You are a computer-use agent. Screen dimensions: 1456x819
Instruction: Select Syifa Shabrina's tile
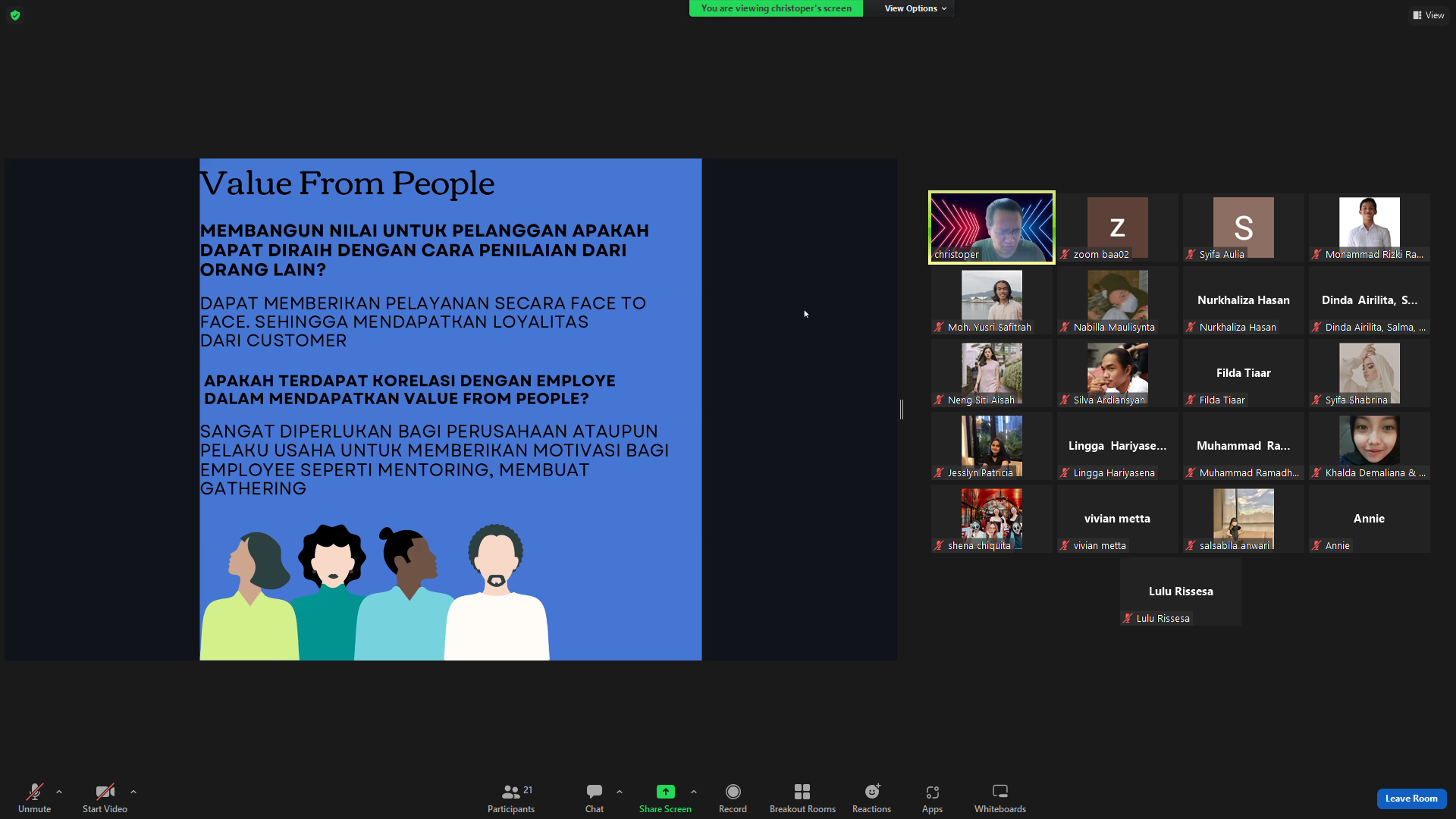(1370, 373)
